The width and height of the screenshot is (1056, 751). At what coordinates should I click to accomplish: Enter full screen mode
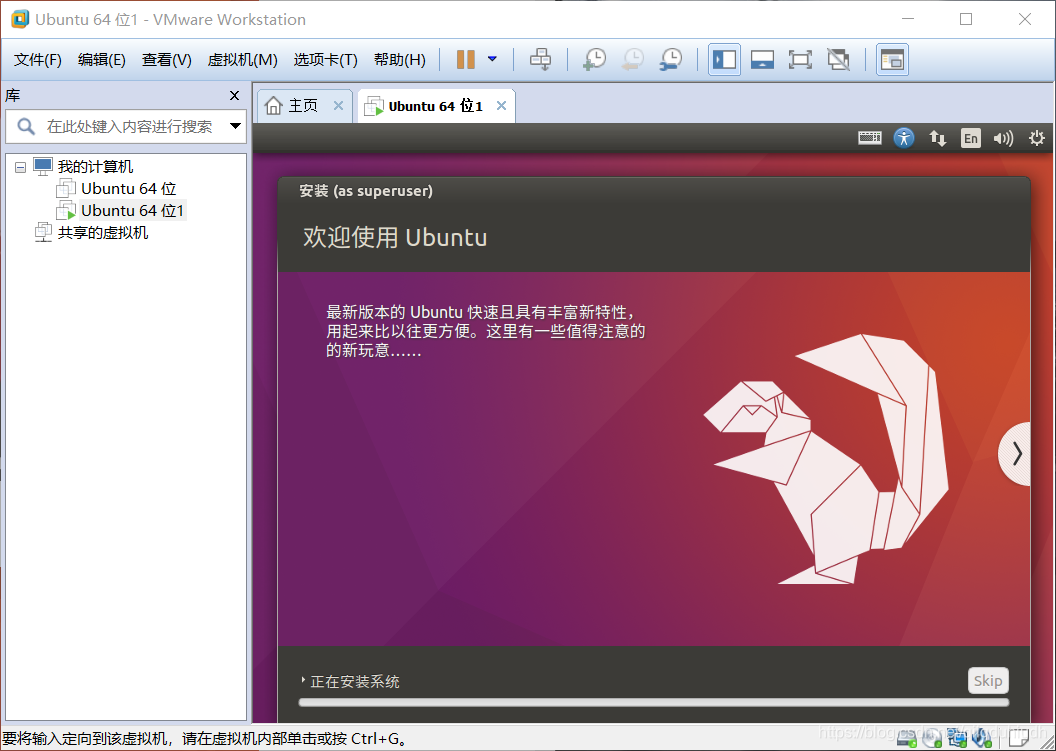coord(800,59)
